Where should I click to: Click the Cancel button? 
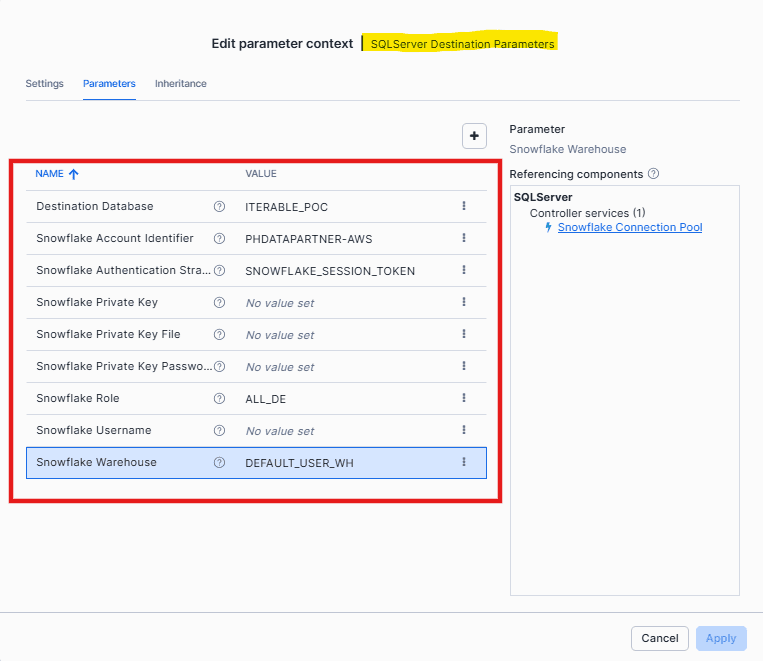(659, 638)
